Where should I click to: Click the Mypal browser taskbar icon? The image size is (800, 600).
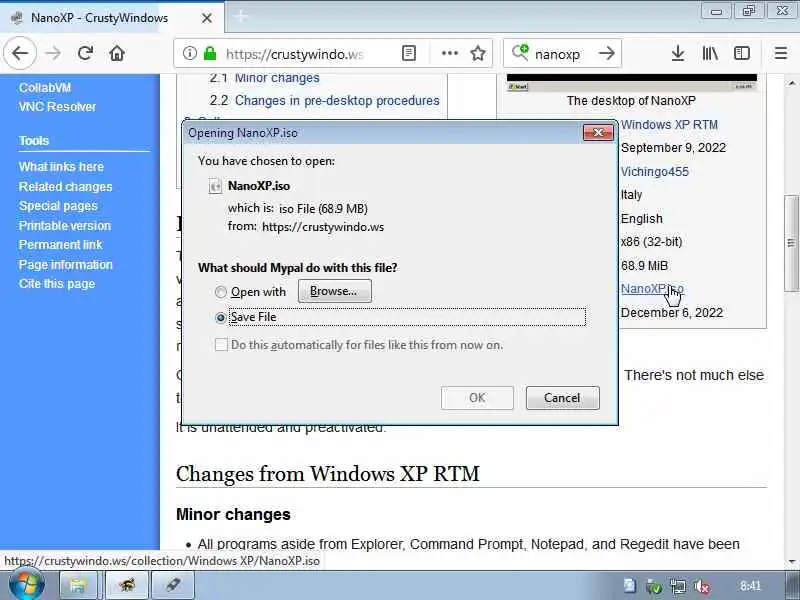(x=127, y=585)
